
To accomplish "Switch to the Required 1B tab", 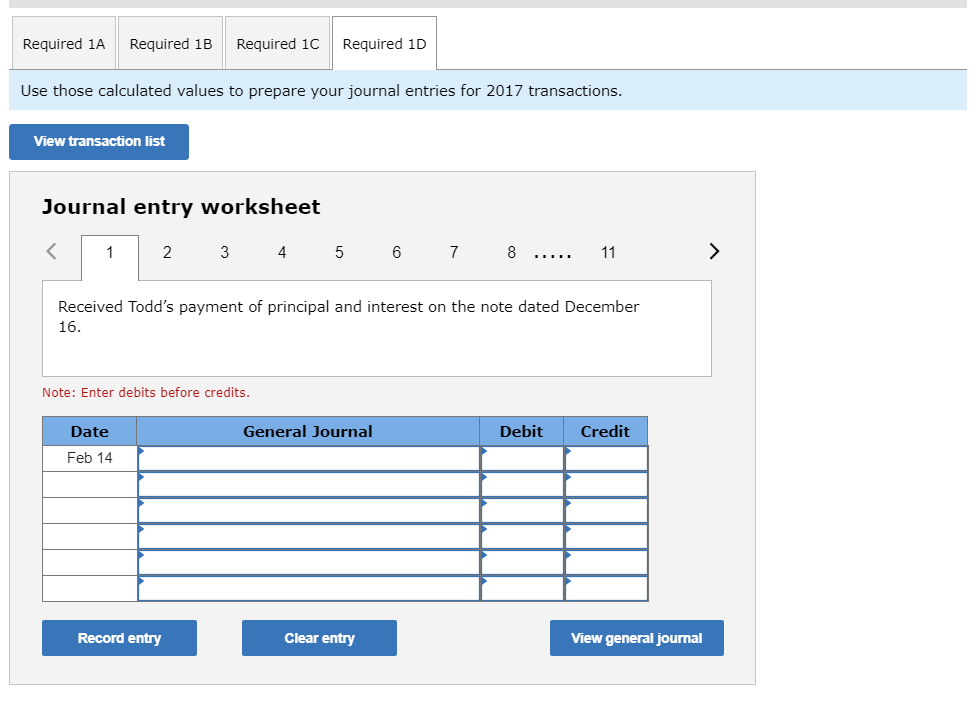I will [x=170, y=43].
